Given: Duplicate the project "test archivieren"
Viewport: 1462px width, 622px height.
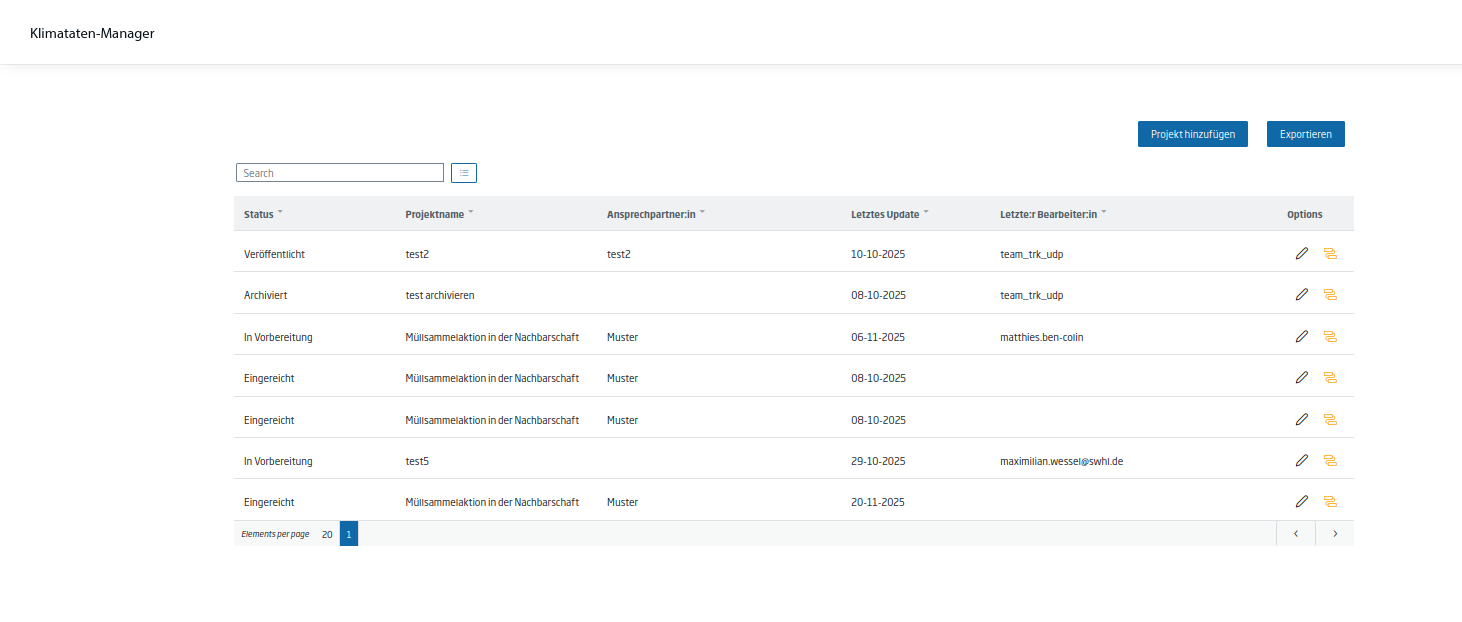Looking at the screenshot, I should coord(1330,294).
